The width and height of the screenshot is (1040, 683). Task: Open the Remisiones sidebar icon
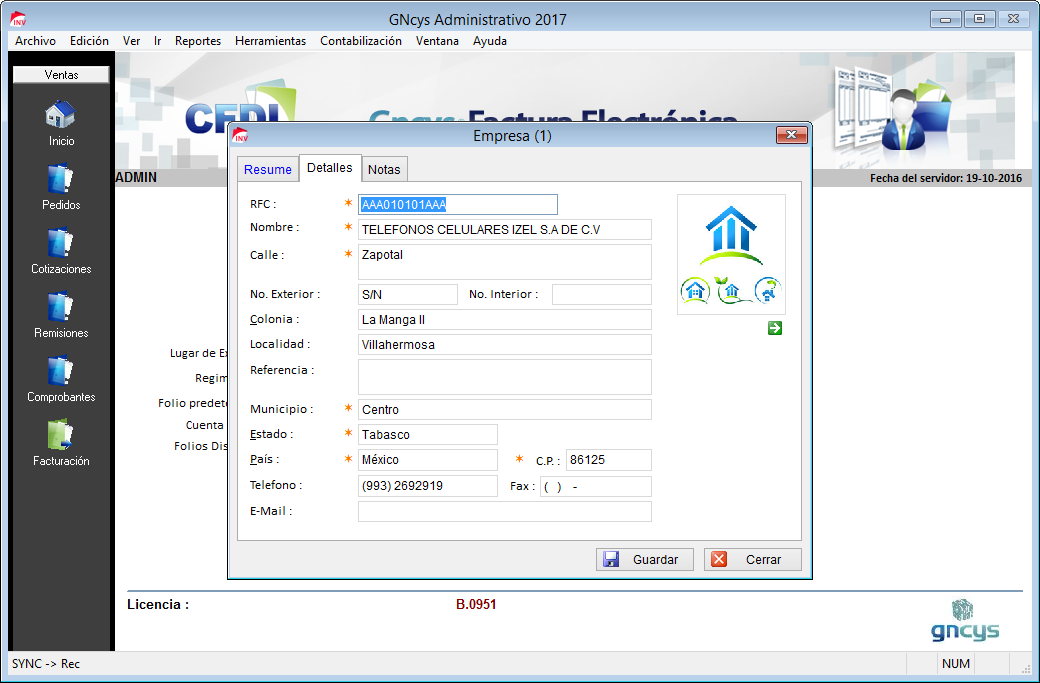tap(60, 307)
